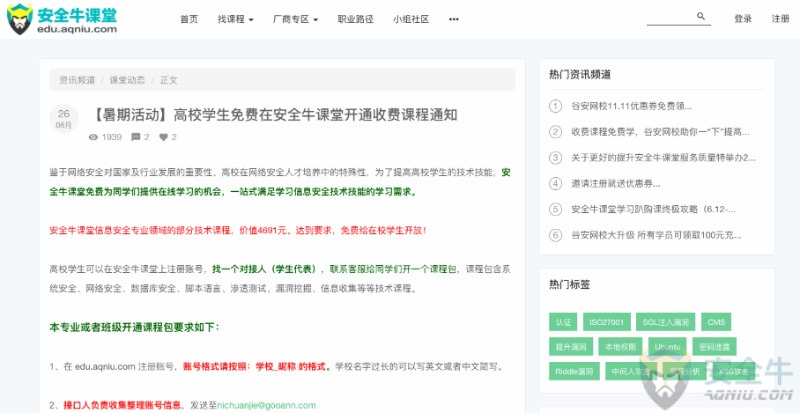Click the comment bubble icon
Image resolution: width=800 pixels, height=413 pixels.
coord(136,137)
